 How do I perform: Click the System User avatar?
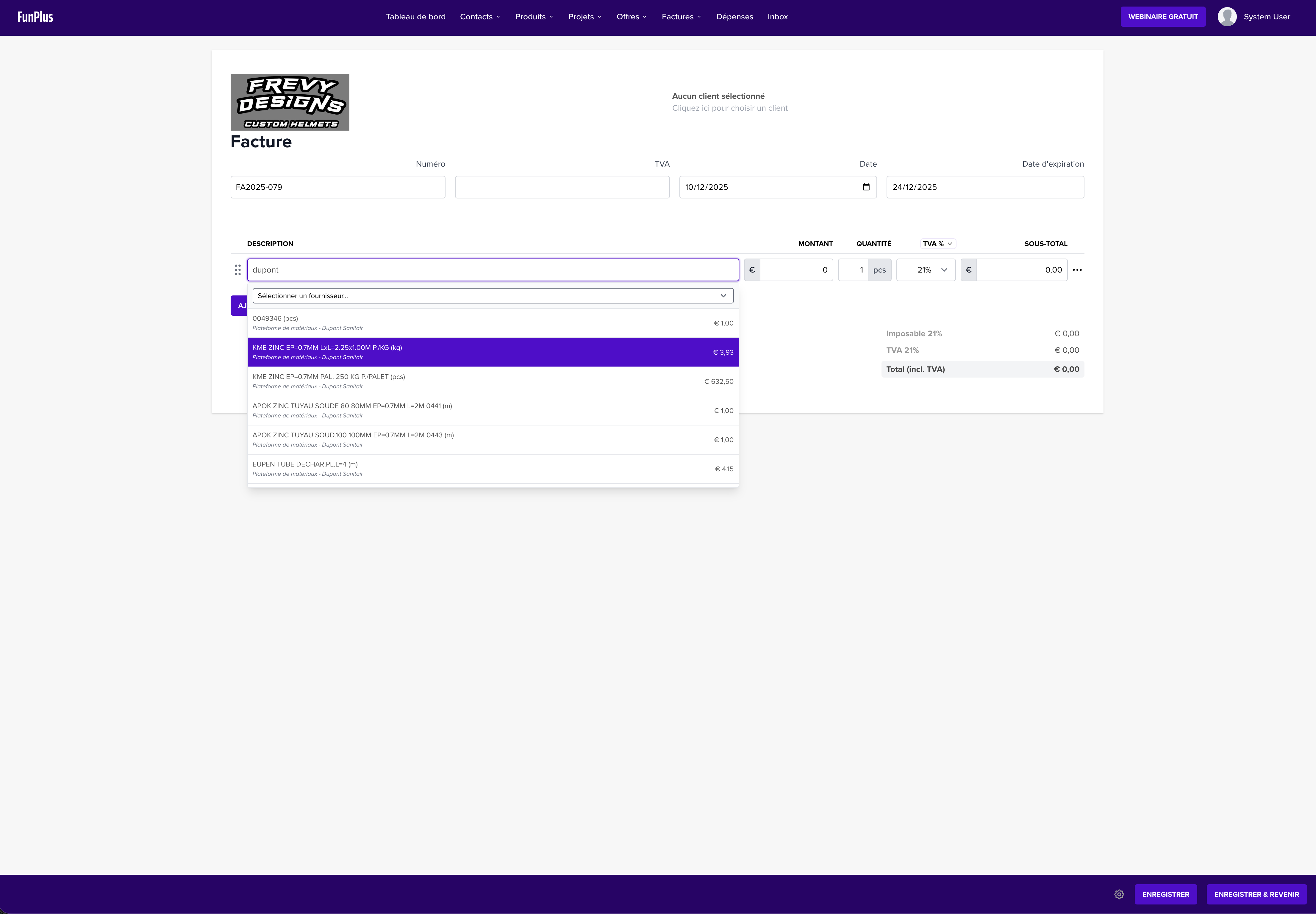(1227, 17)
